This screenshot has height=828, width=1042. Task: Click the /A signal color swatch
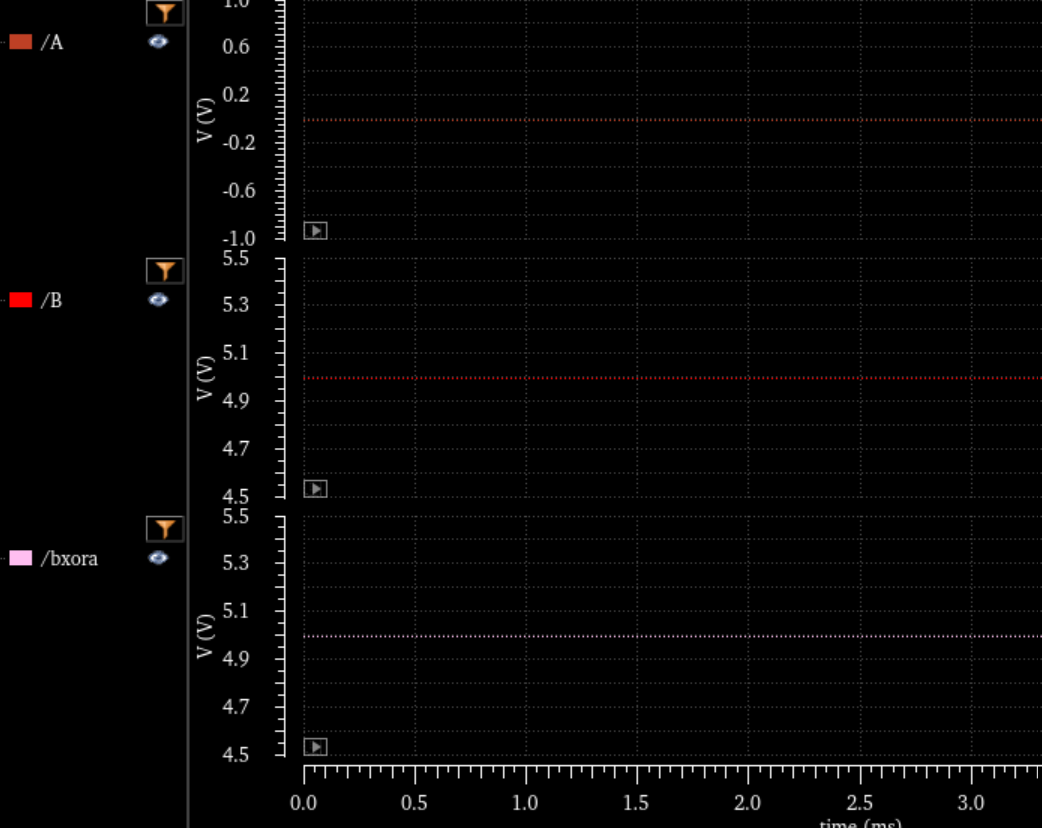point(21,42)
